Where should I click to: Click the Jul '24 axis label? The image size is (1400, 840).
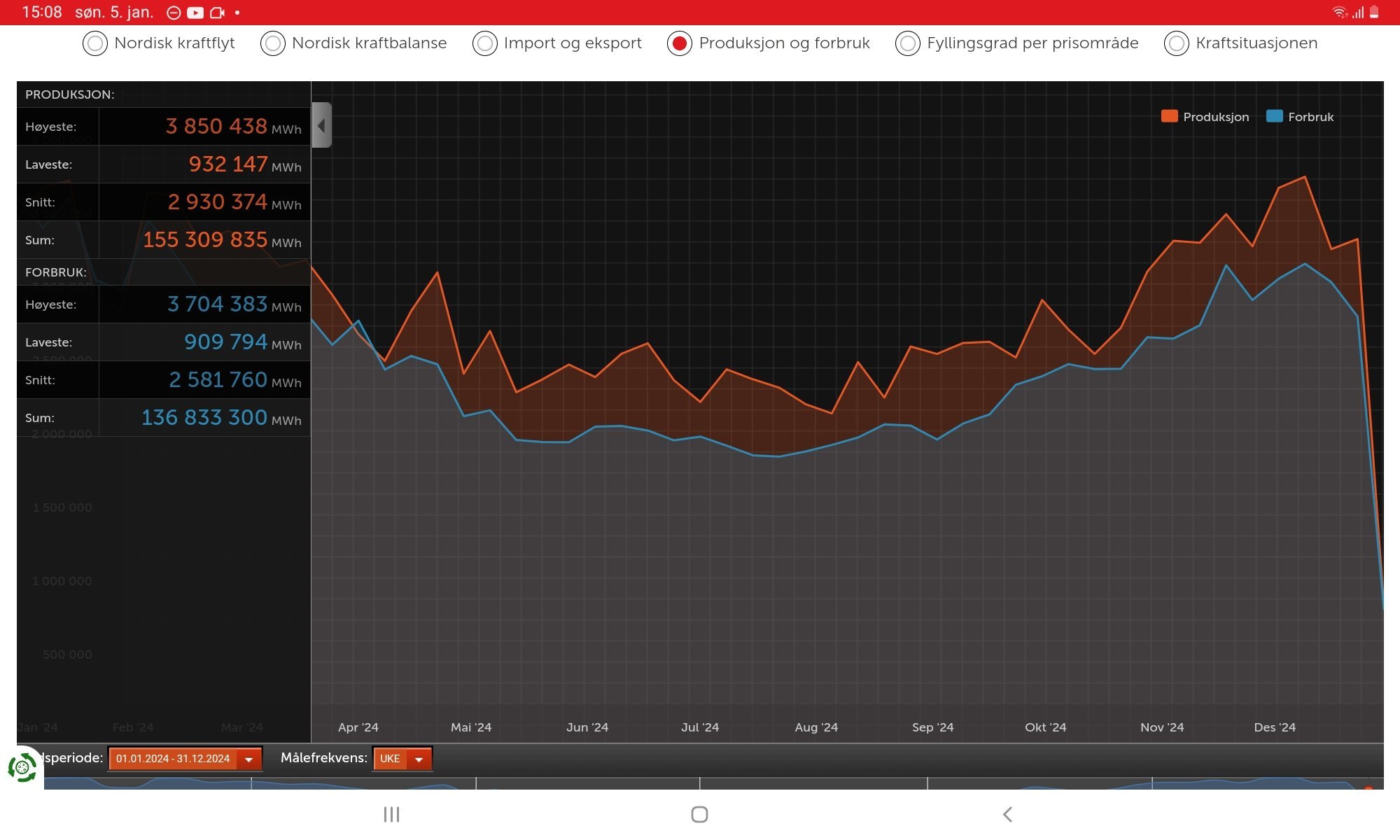(x=700, y=727)
